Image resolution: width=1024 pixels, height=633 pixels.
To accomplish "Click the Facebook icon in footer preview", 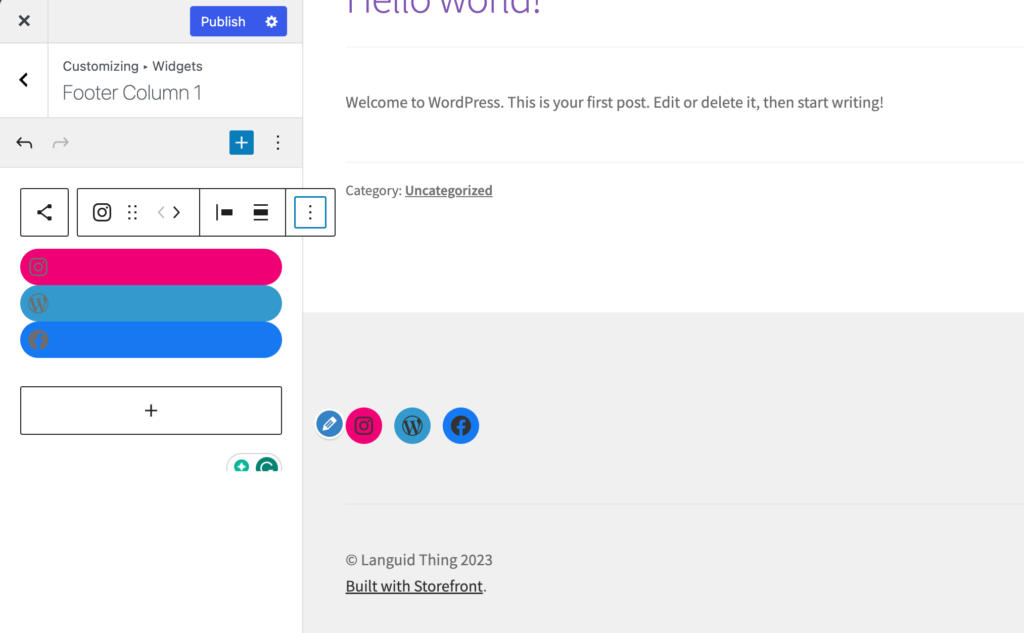I will tap(461, 426).
